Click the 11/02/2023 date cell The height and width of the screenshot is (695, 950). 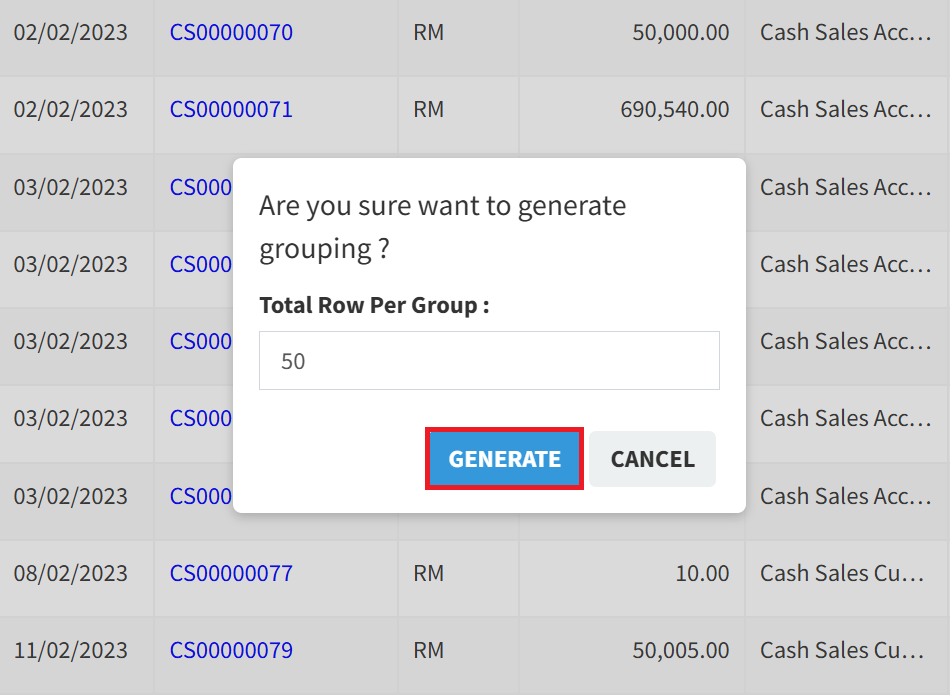coord(71,650)
